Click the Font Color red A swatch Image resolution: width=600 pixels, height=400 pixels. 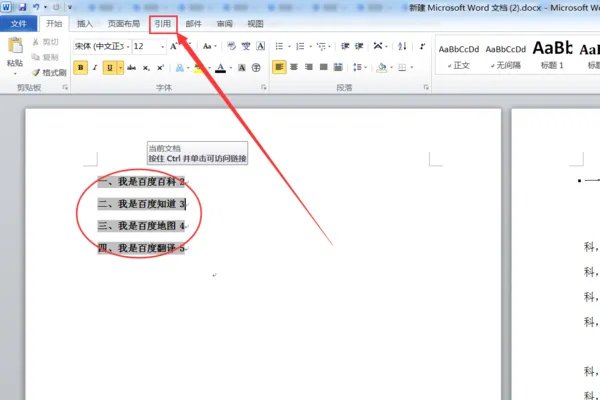[220, 68]
